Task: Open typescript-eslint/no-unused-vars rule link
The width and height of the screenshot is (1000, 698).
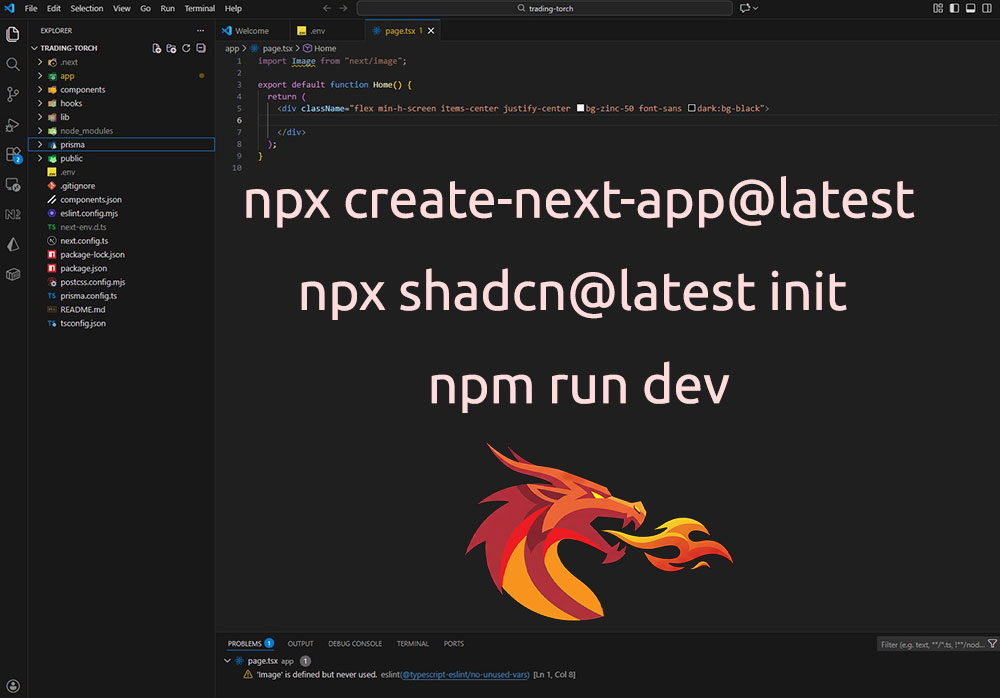Action: tap(466, 675)
